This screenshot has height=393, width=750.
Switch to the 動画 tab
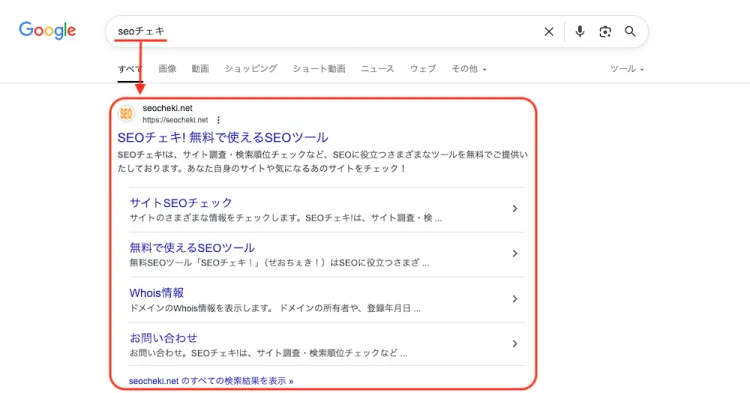click(200, 69)
